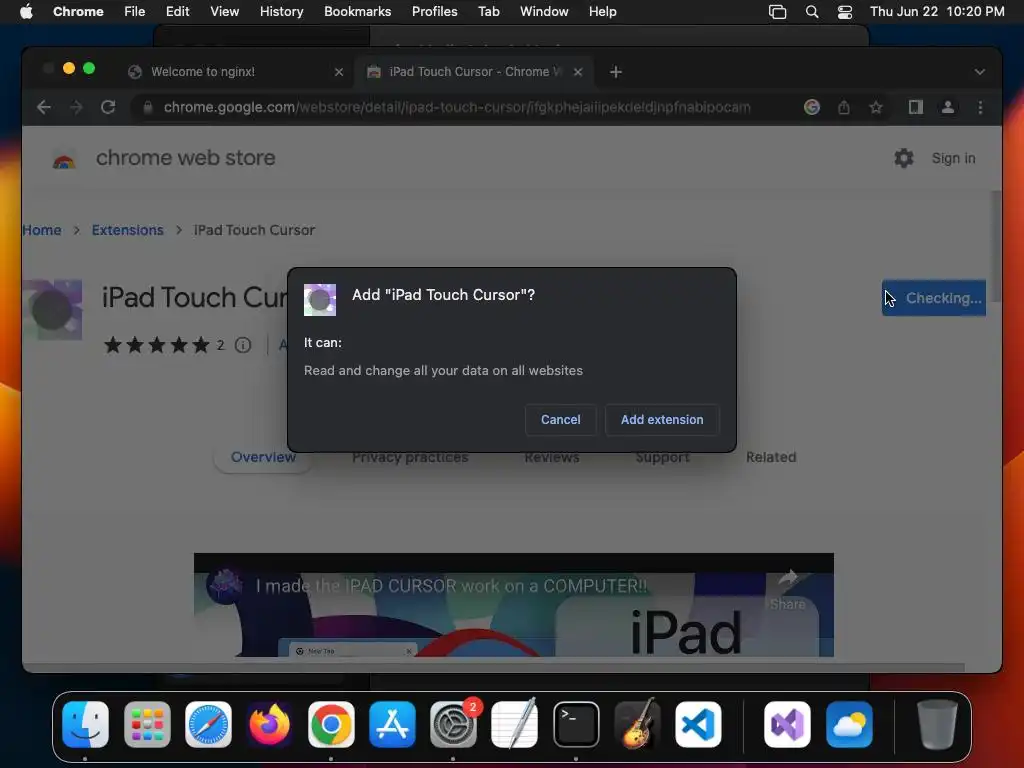Click the Add extension button
The height and width of the screenshot is (768, 1024).
click(662, 420)
